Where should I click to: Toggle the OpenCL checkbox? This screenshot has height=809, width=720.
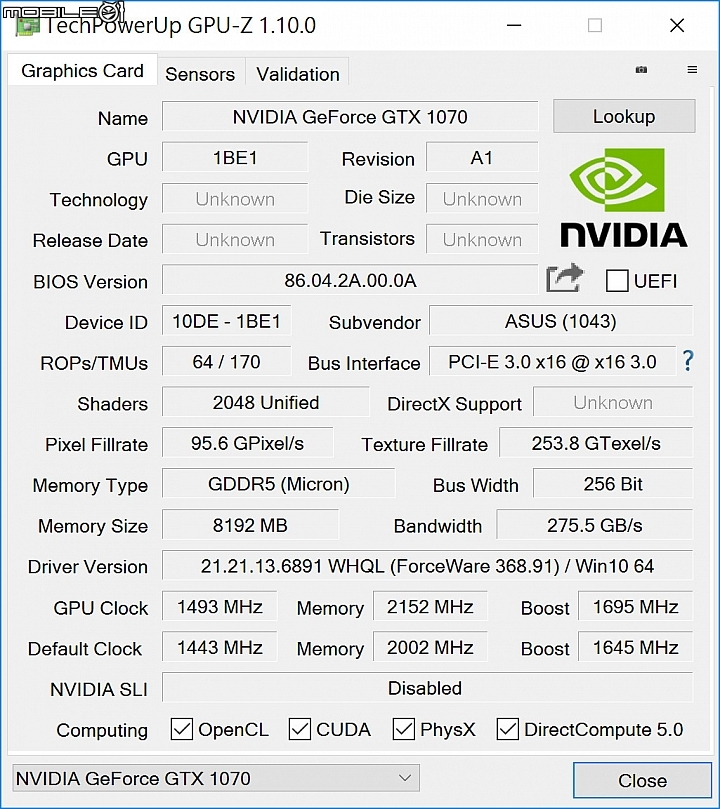(182, 729)
